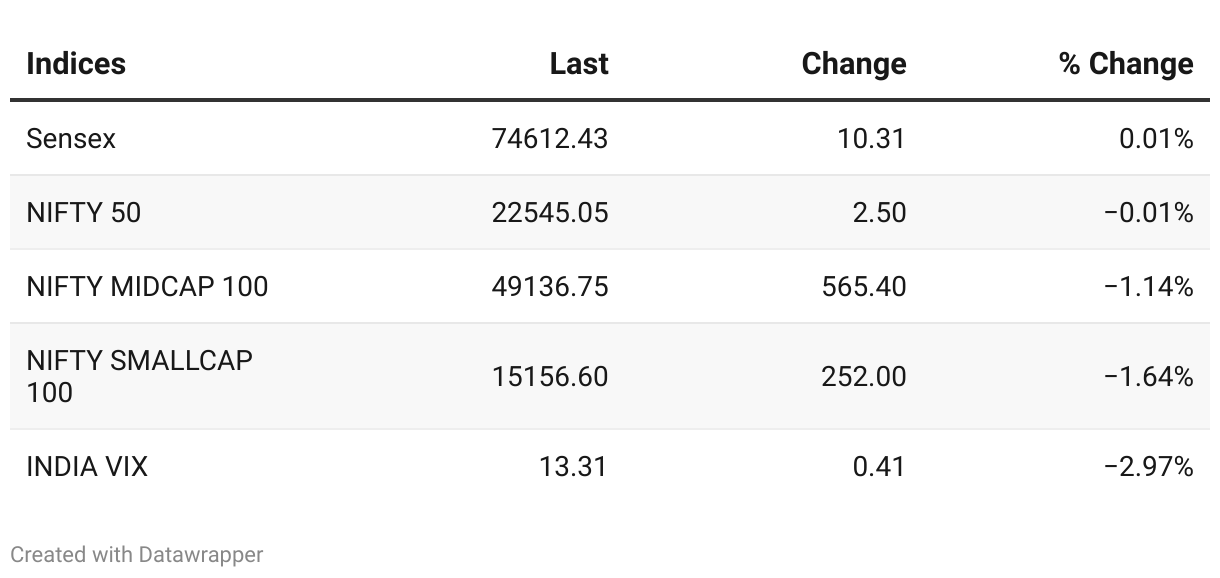Click the Sensex change value 10.31
The width and height of the screenshot is (1220, 578).
(x=871, y=139)
